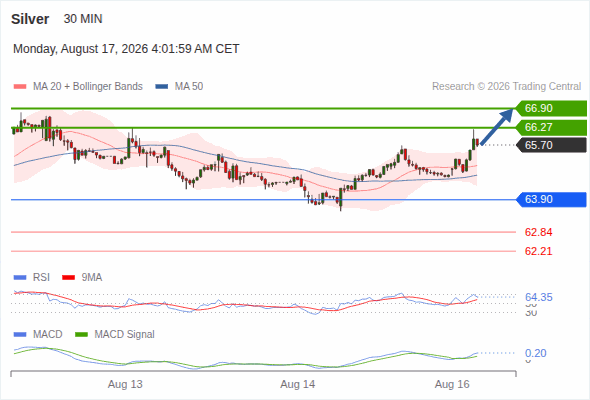Click the 30 MIN timeframe label
The height and width of the screenshot is (400, 590).
(83, 19)
